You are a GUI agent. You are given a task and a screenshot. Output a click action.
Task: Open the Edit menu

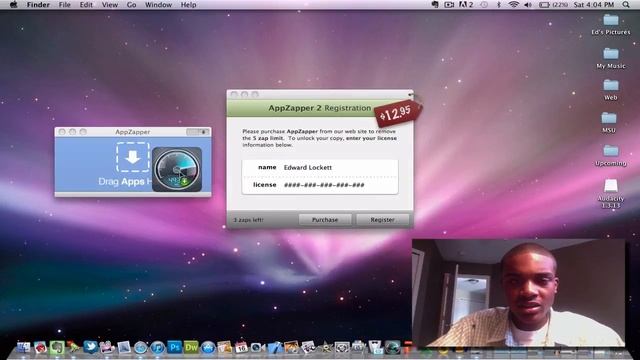86,5
